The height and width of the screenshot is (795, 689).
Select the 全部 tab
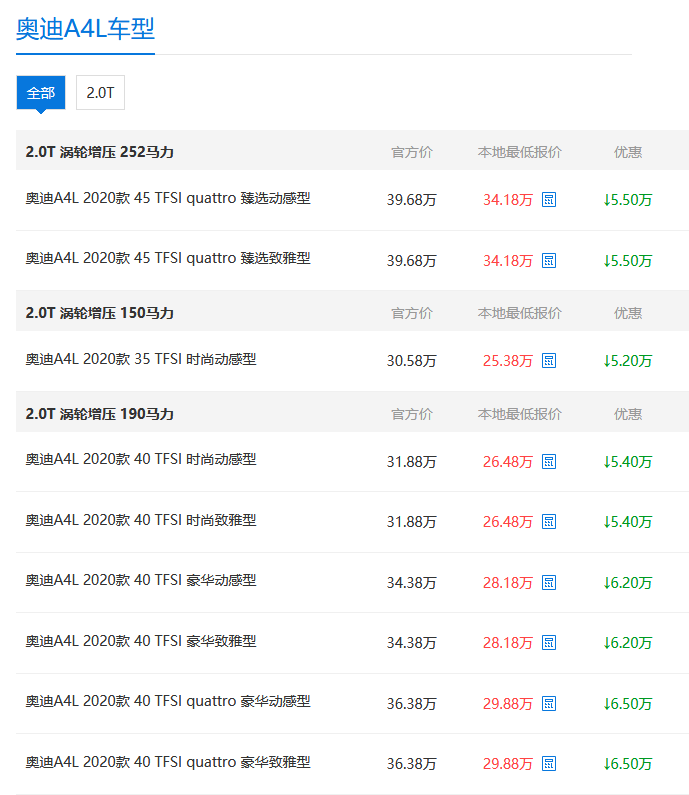(41, 93)
